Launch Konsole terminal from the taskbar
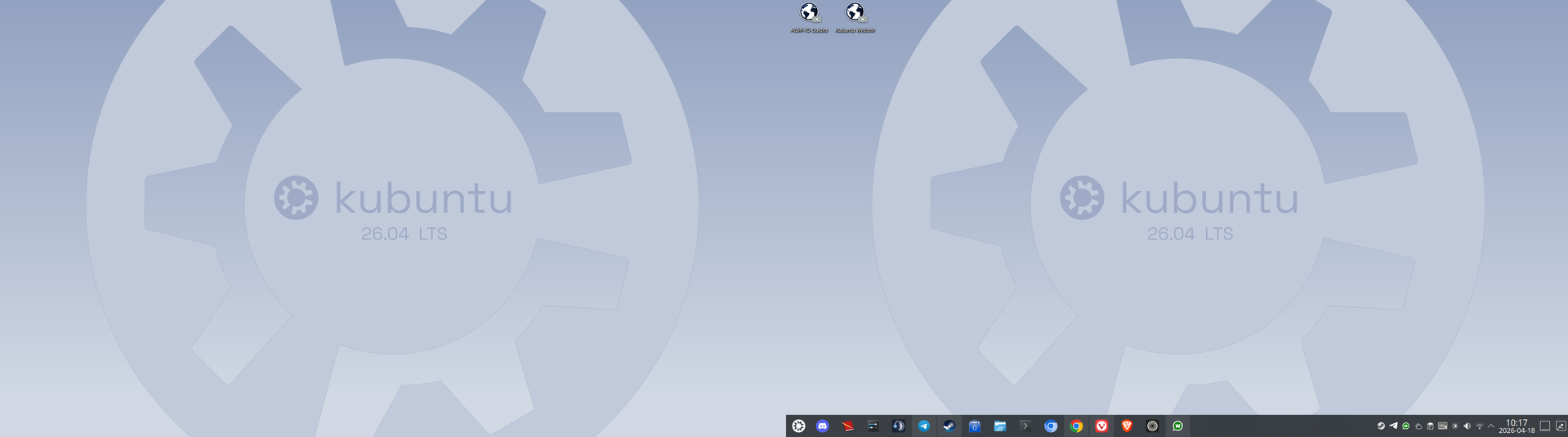The height and width of the screenshot is (437, 1568). pos(1025,426)
